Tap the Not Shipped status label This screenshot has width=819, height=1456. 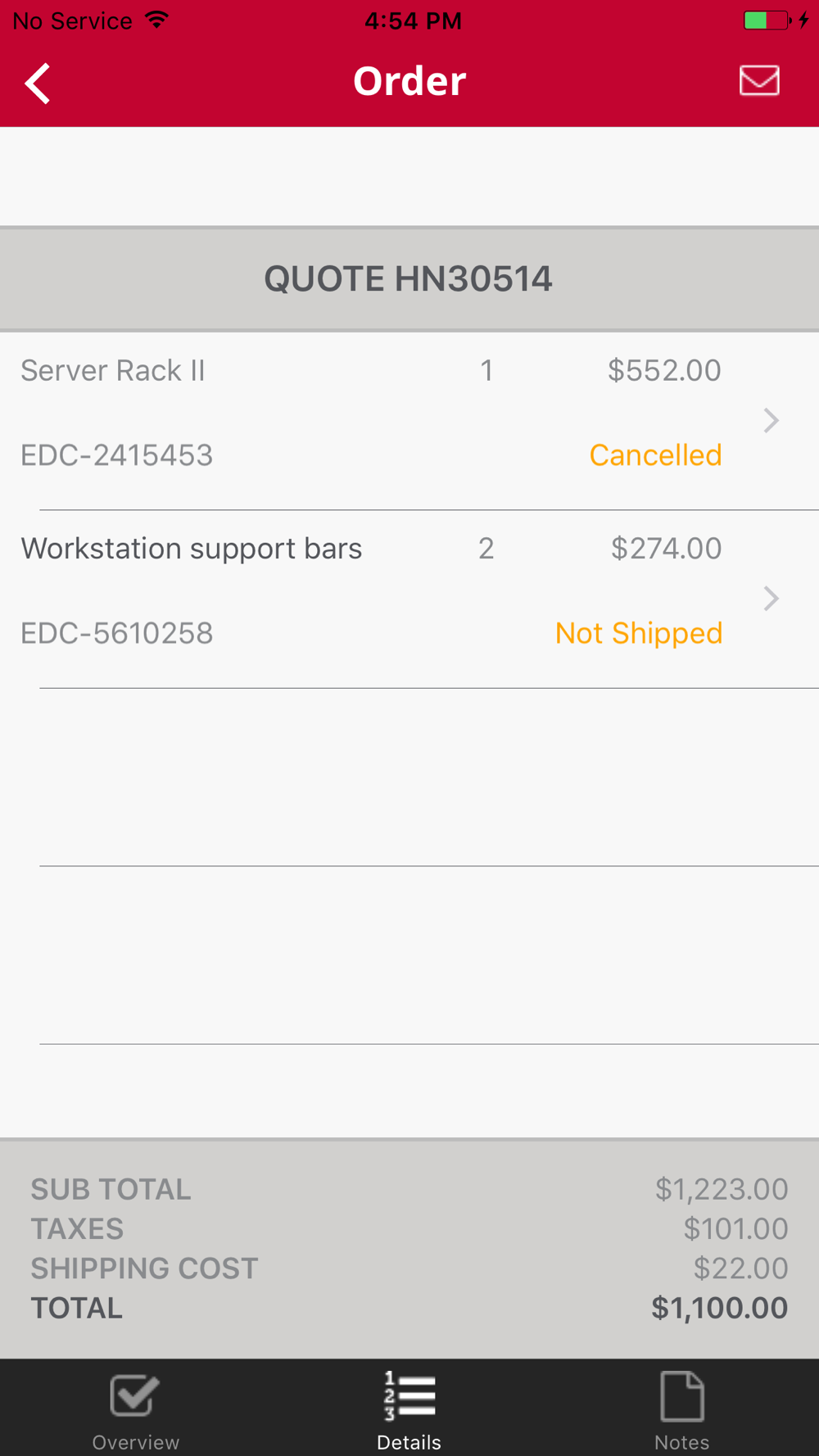(x=639, y=633)
